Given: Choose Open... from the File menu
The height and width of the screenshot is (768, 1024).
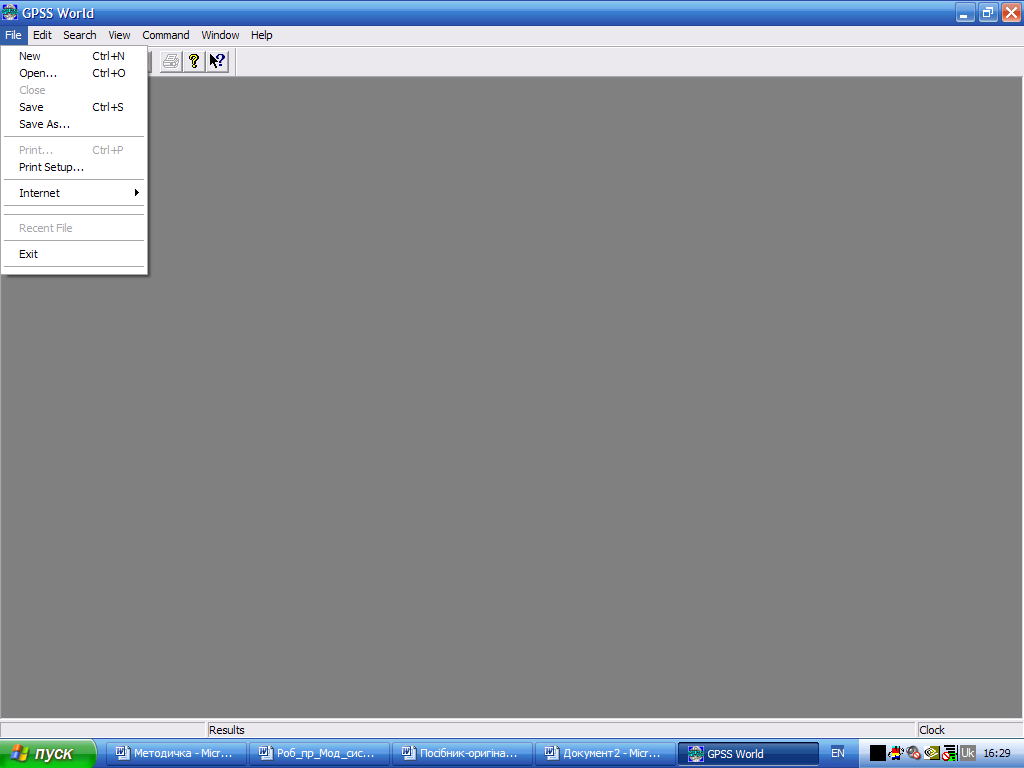Looking at the screenshot, I should 74,73.
